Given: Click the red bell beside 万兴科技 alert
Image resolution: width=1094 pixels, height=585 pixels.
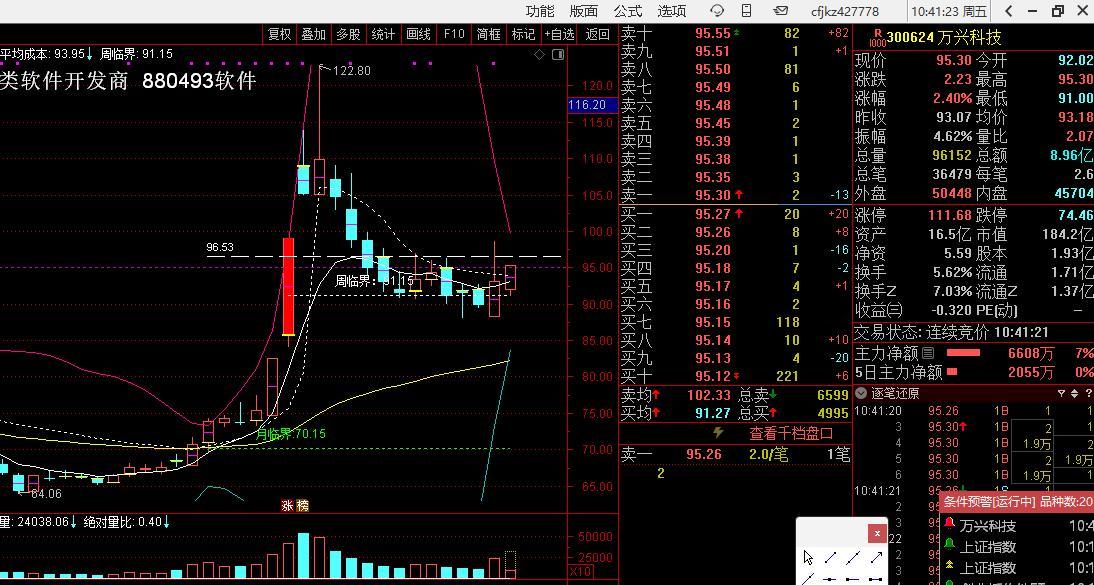Looking at the screenshot, I should 949,524.
